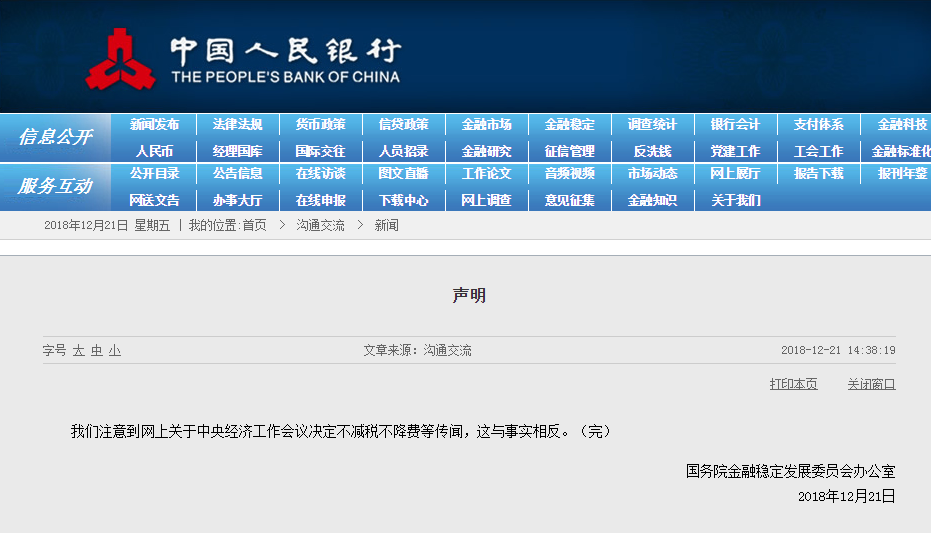Set the font size to 小
The height and width of the screenshot is (533, 931).
coord(115,351)
